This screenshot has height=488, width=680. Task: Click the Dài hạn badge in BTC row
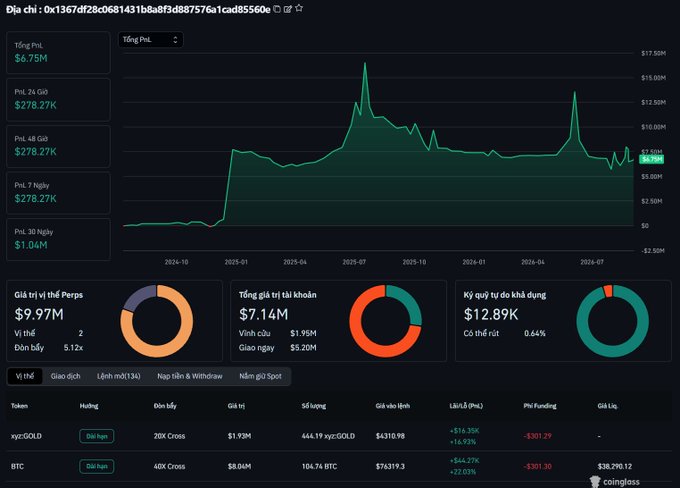click(97, 466)
